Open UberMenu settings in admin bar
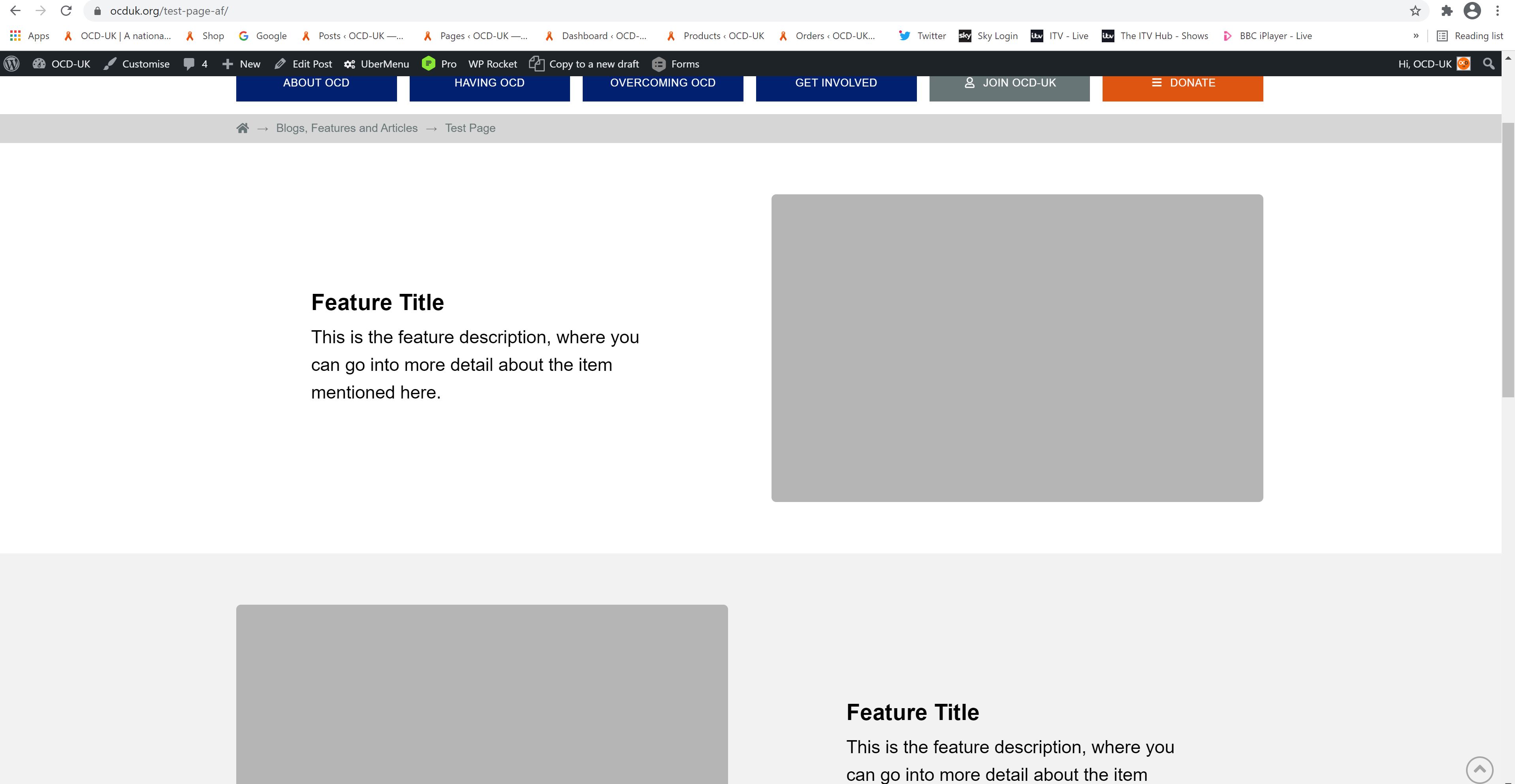Viewport: 1515px width, 784px height. pos(376,64)
